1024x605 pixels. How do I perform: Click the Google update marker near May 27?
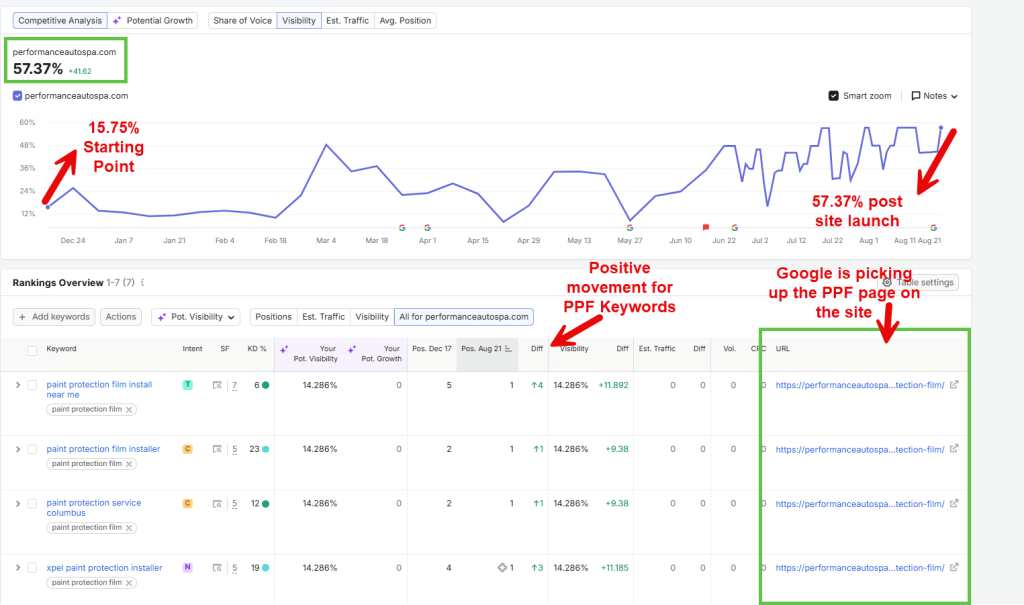[x=630, y=228]
